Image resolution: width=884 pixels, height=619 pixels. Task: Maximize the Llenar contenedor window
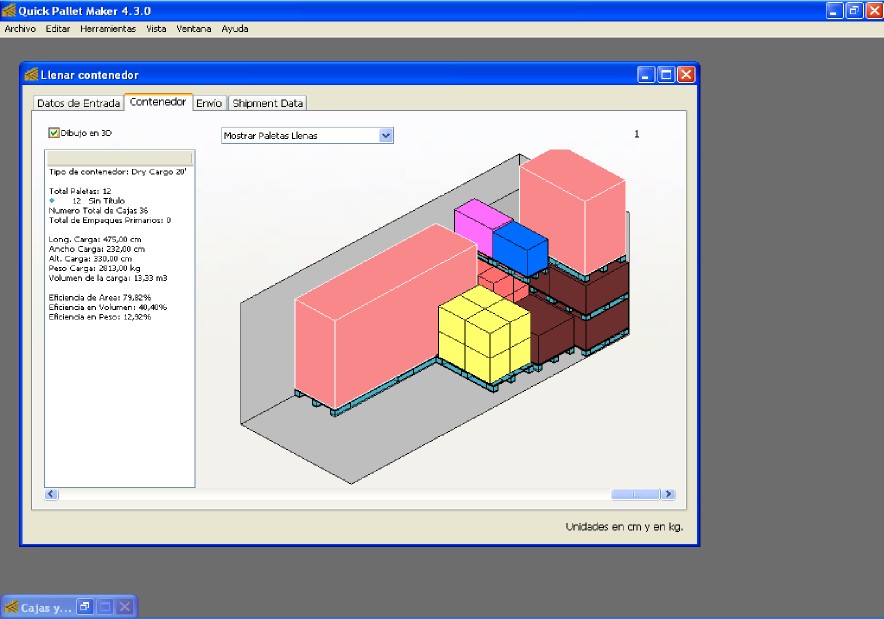coord(666,74)
